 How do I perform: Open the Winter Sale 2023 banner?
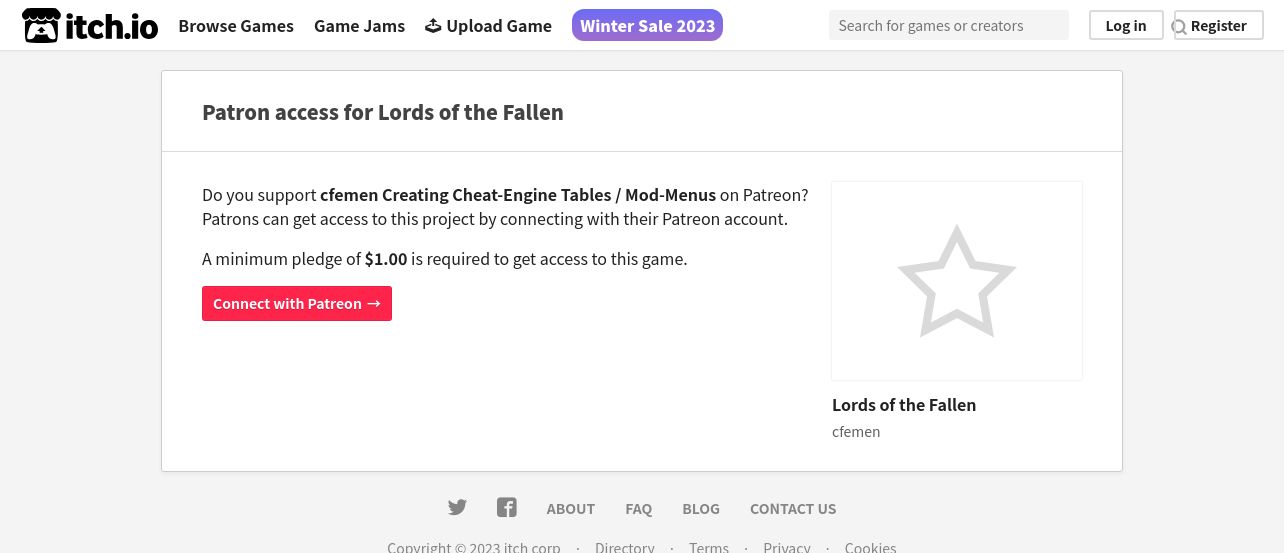(x=647, y=26)
